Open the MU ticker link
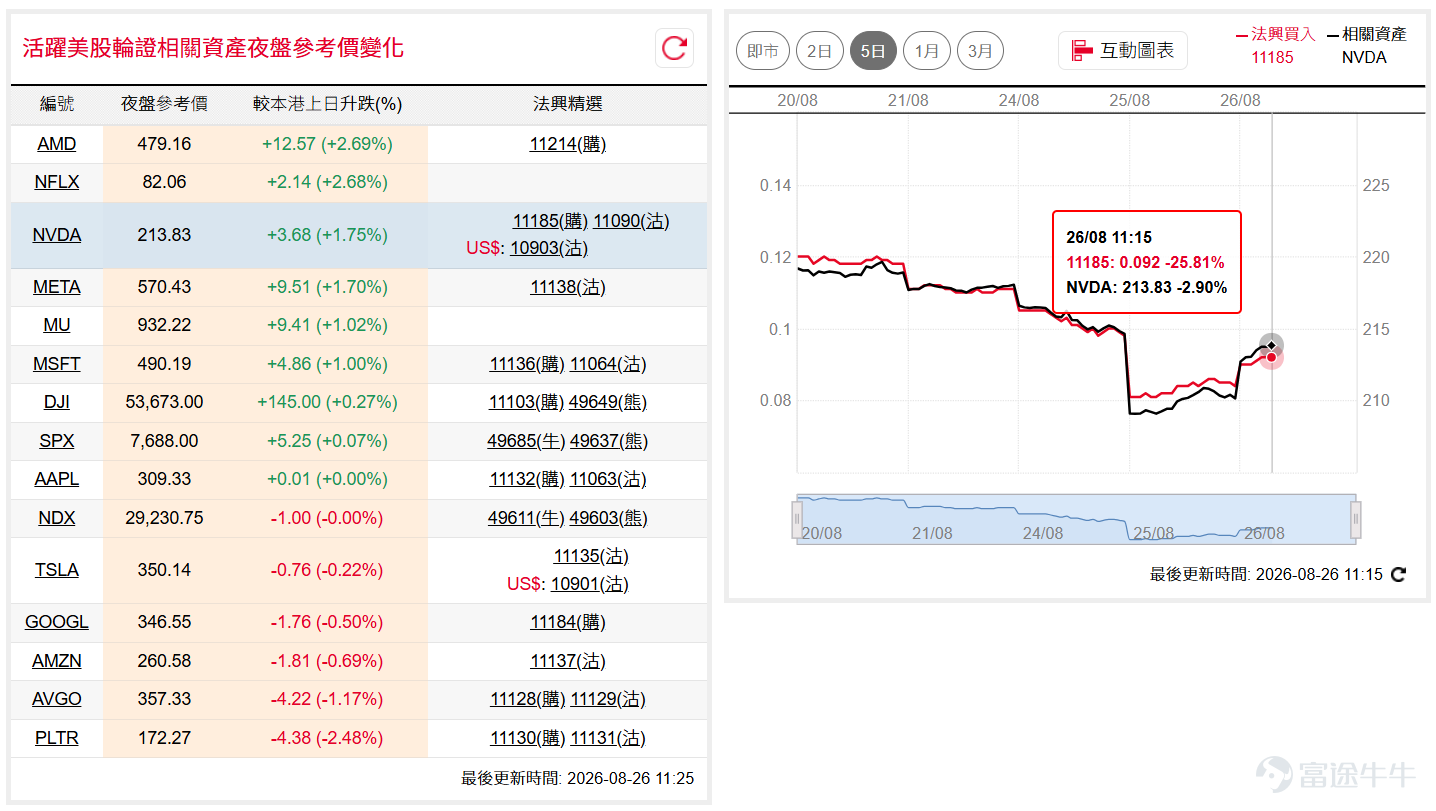Image resolution: width=1436 pixels, height=811 pixels. [57, 325]
